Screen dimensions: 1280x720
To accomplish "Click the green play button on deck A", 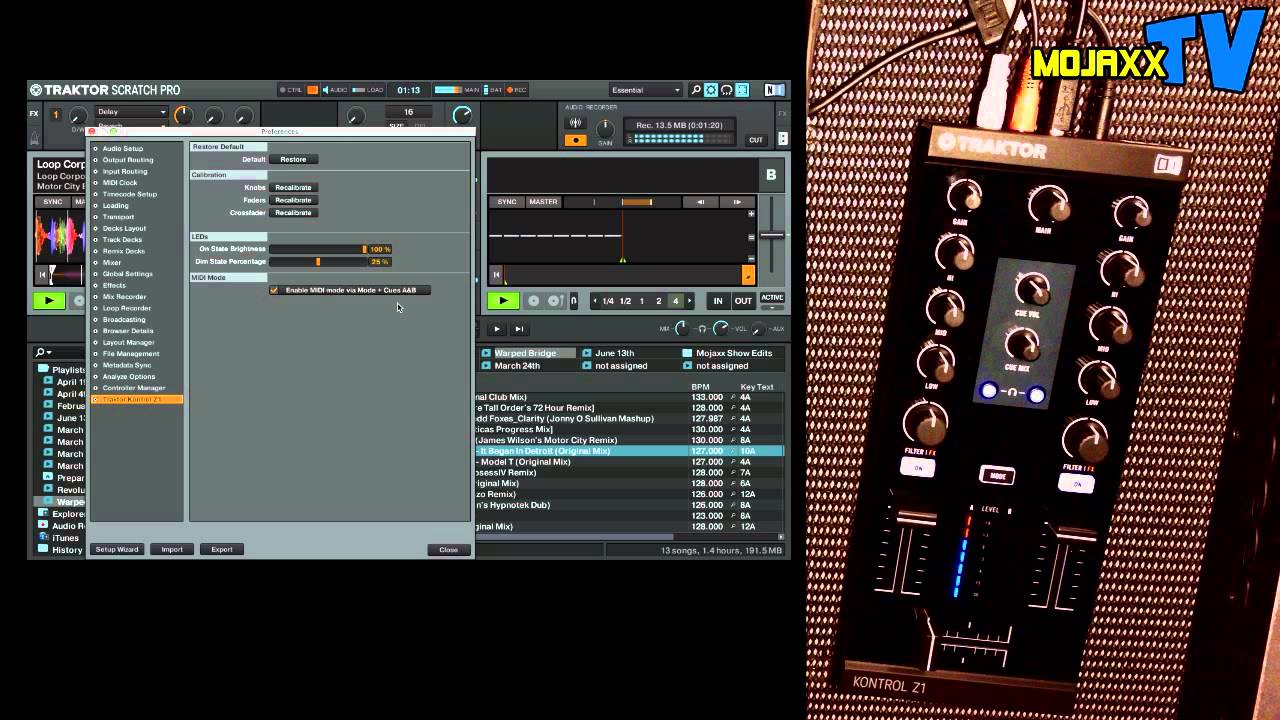I will click(x=48, y=301).
